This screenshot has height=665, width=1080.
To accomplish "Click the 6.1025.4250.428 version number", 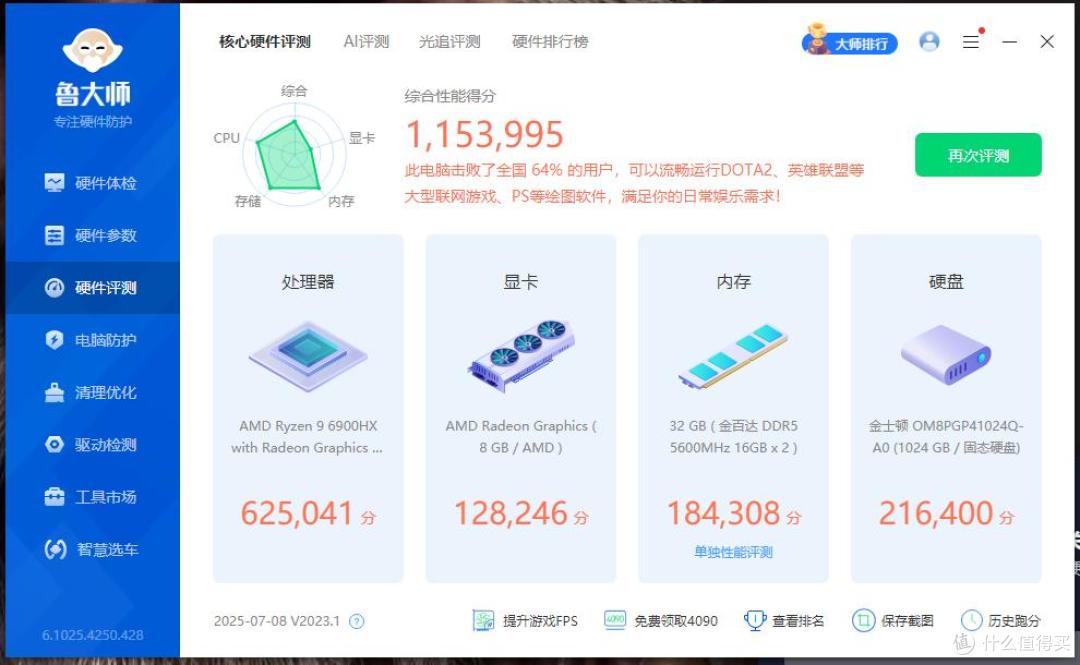I will tap(93, 635).
